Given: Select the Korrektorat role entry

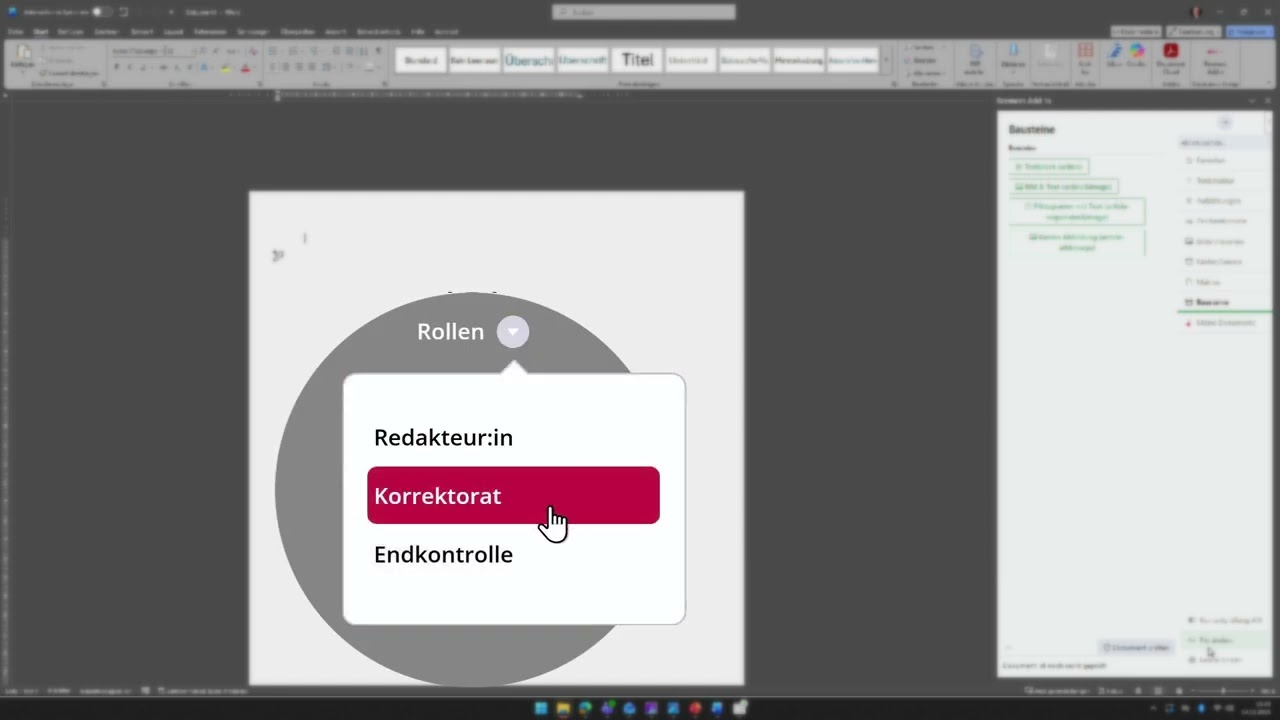Looking at the screenshot, I should coord(513,495).
